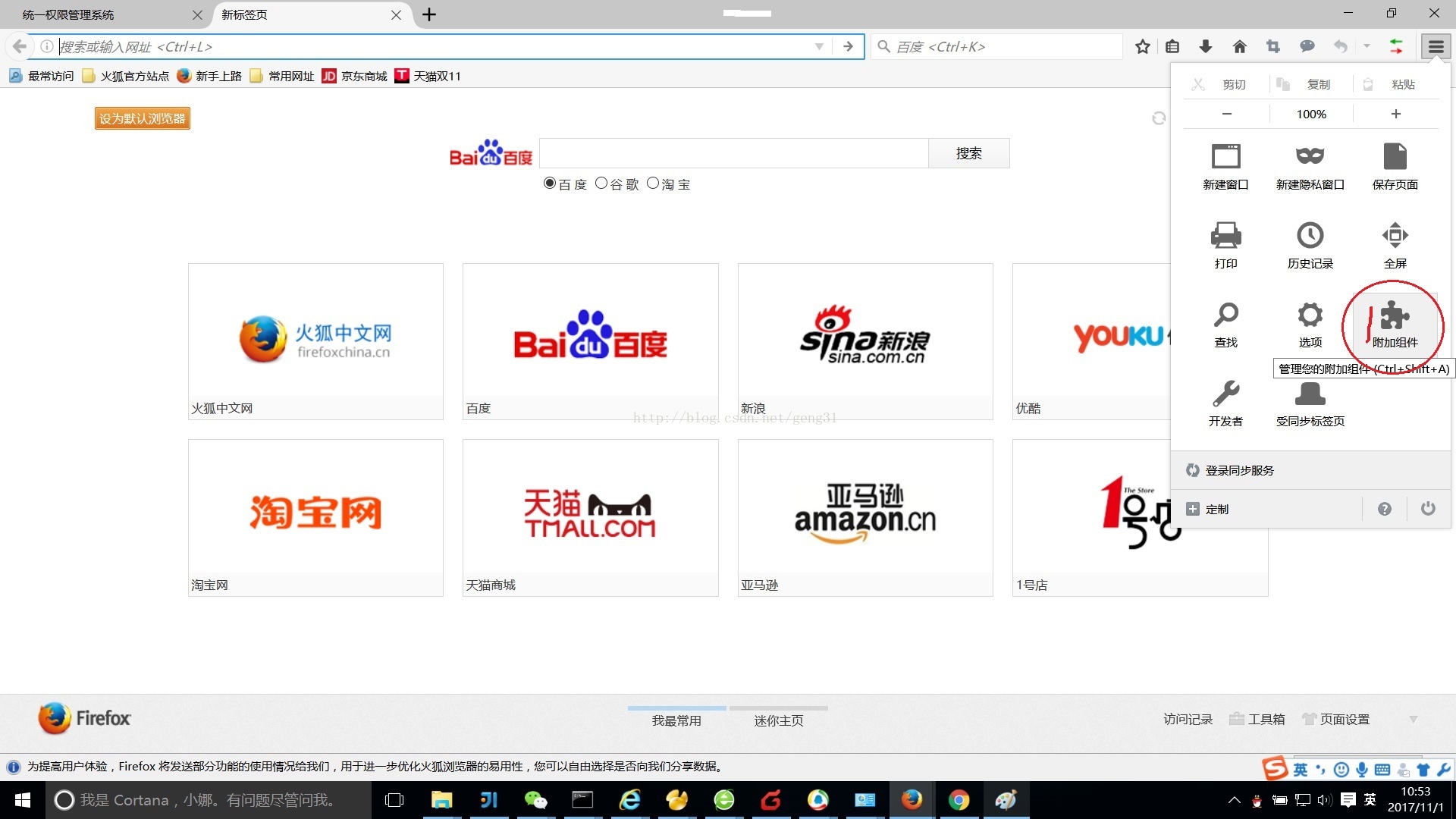Show hidden system tray icons chevron

[1234, 800]
